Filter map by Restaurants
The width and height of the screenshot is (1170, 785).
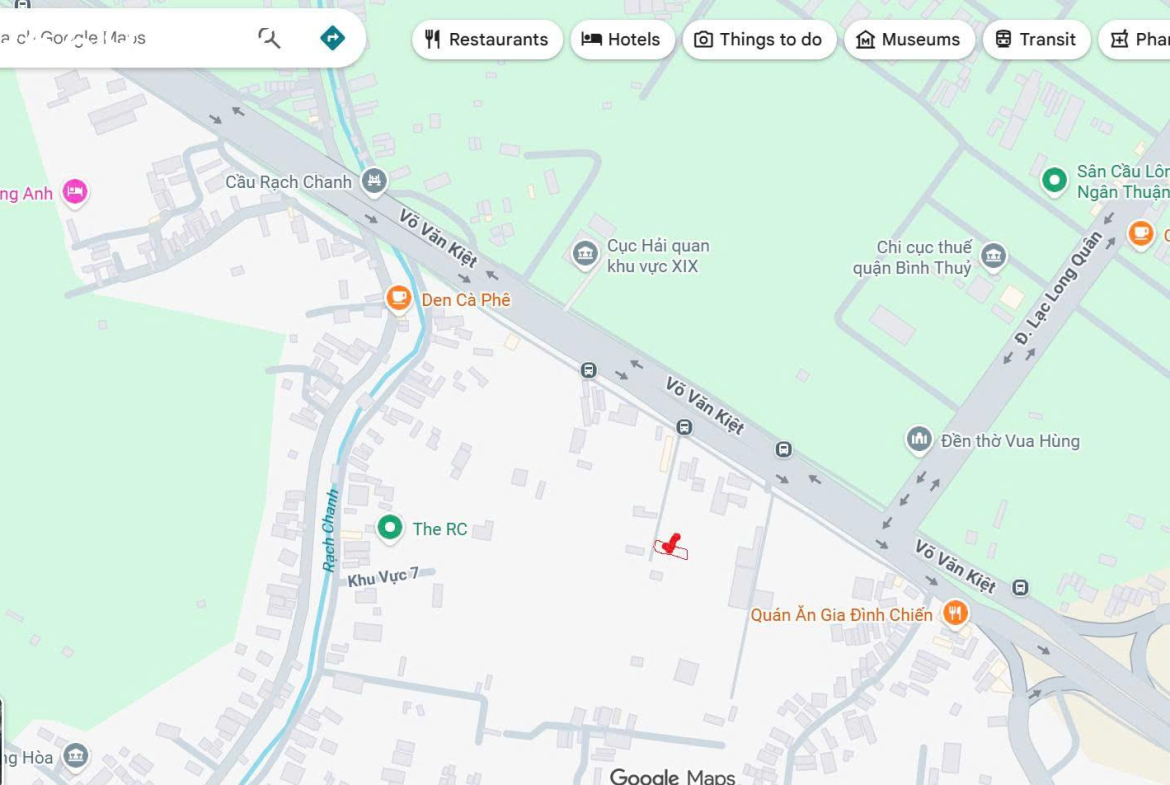point(487,40)
